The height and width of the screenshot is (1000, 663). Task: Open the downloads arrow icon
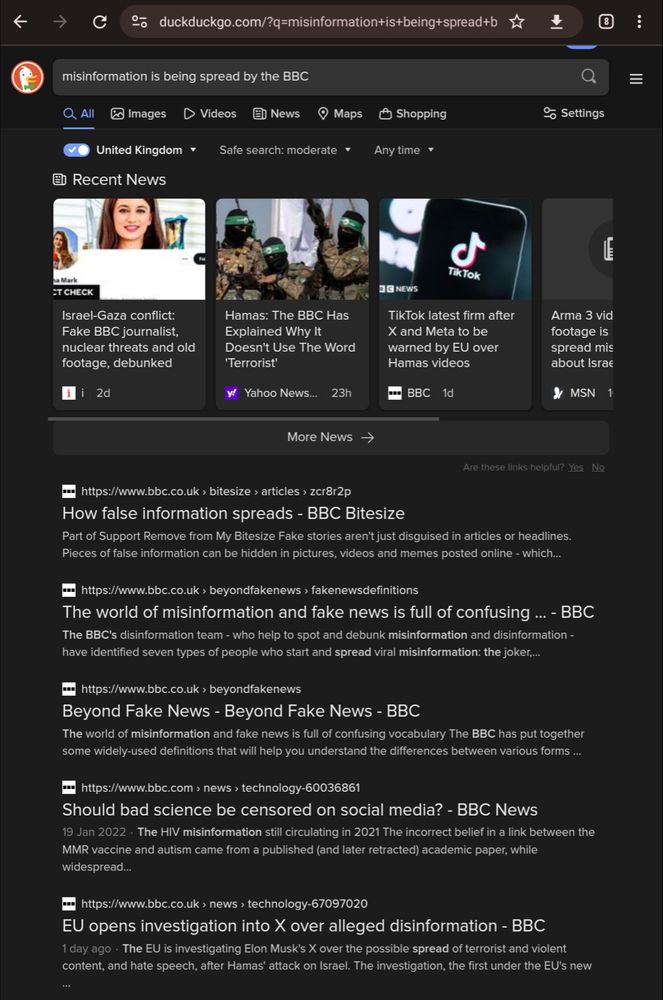pyautogui.click(x=557, y=22)
